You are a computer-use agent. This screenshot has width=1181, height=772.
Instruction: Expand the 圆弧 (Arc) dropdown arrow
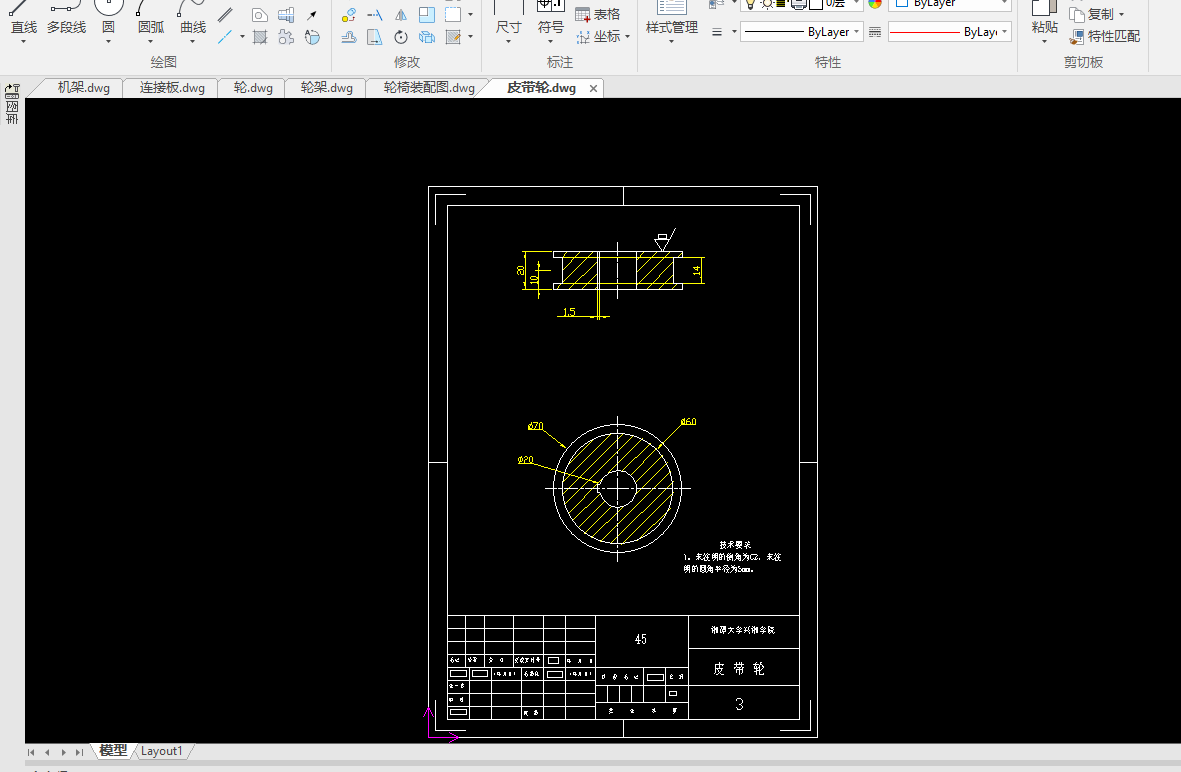pyautogui.click(x=150, y=42)
